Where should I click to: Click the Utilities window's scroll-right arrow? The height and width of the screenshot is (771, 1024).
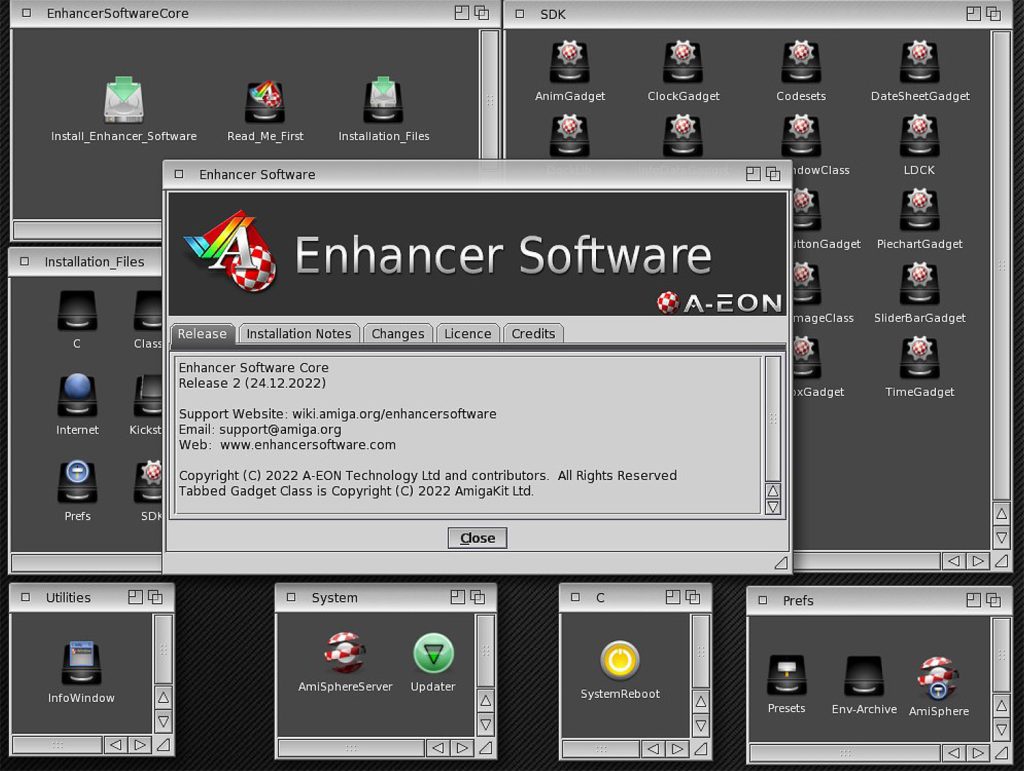click(x=140, y=744)
